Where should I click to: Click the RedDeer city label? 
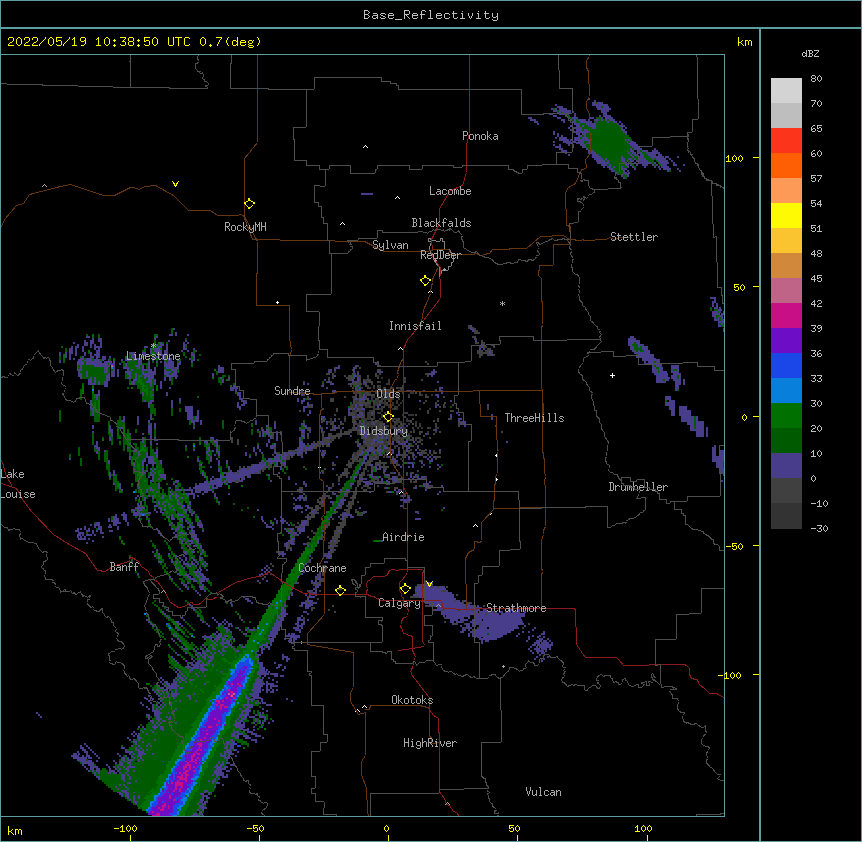pos(440,255)
